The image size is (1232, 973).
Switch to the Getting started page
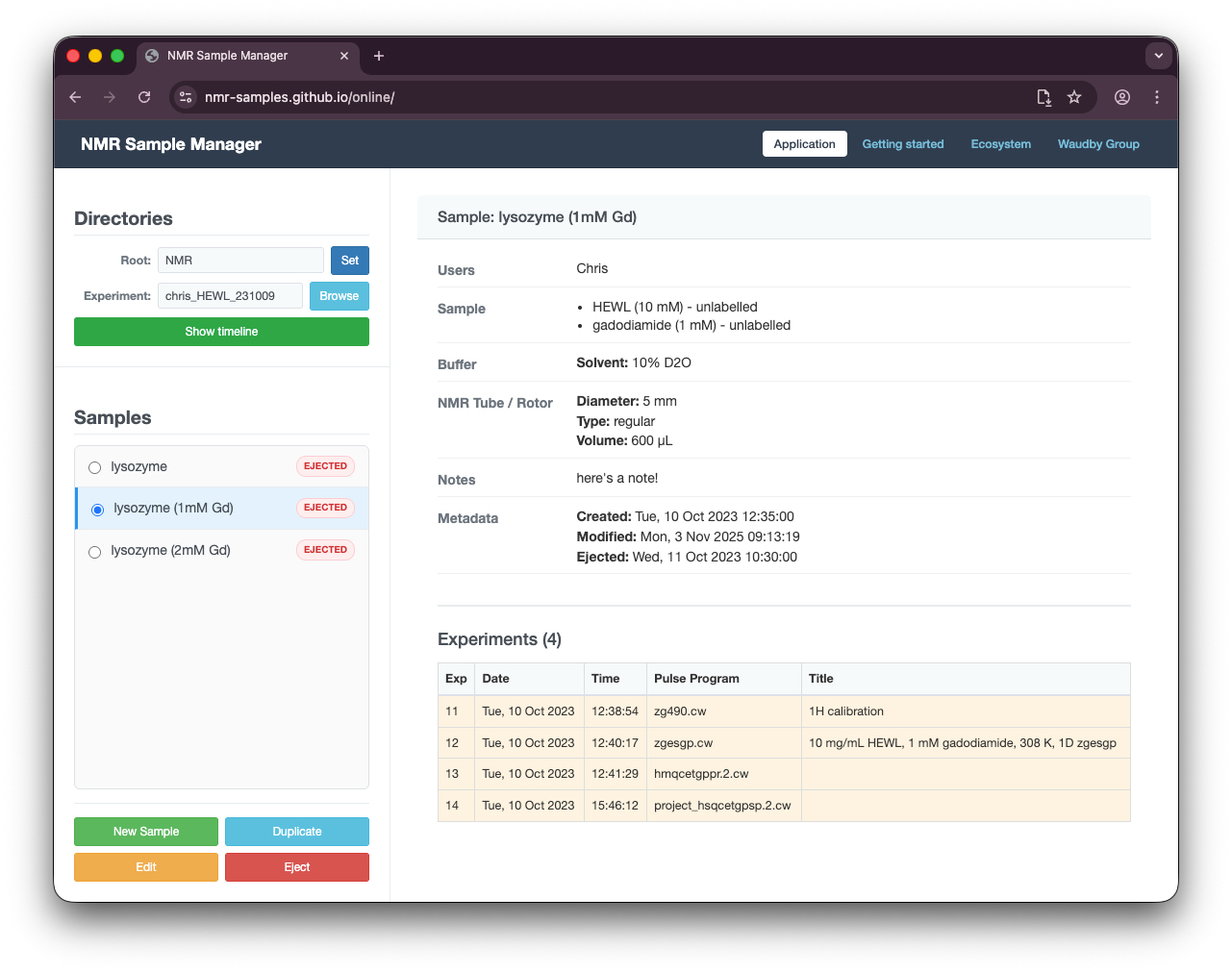902,144
